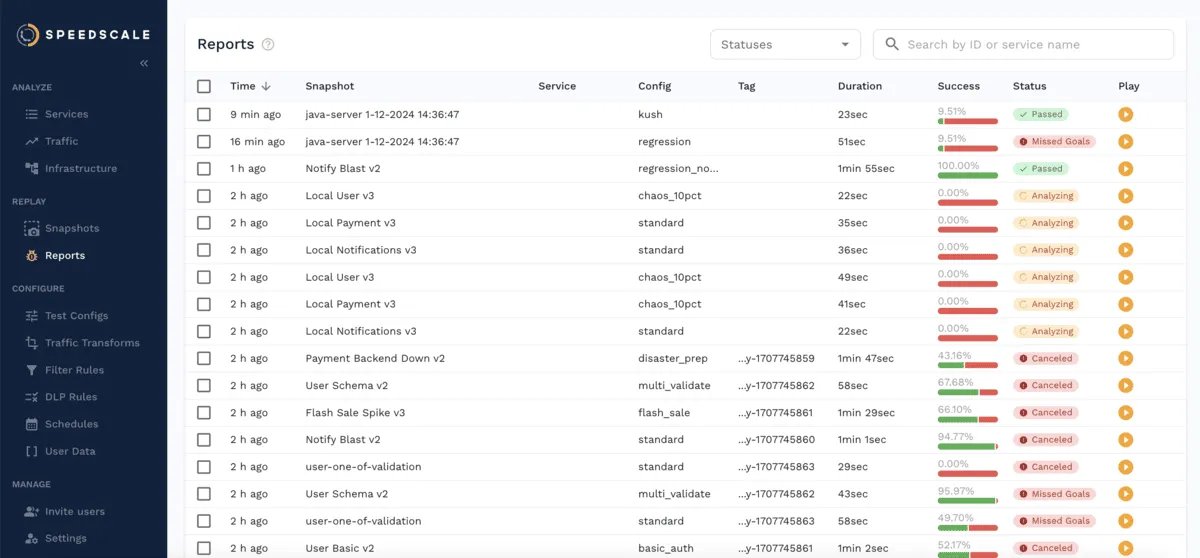Open the Statuses filter dropdown
The width and height of the screenshot is (1200, 558).
(785, 44)
